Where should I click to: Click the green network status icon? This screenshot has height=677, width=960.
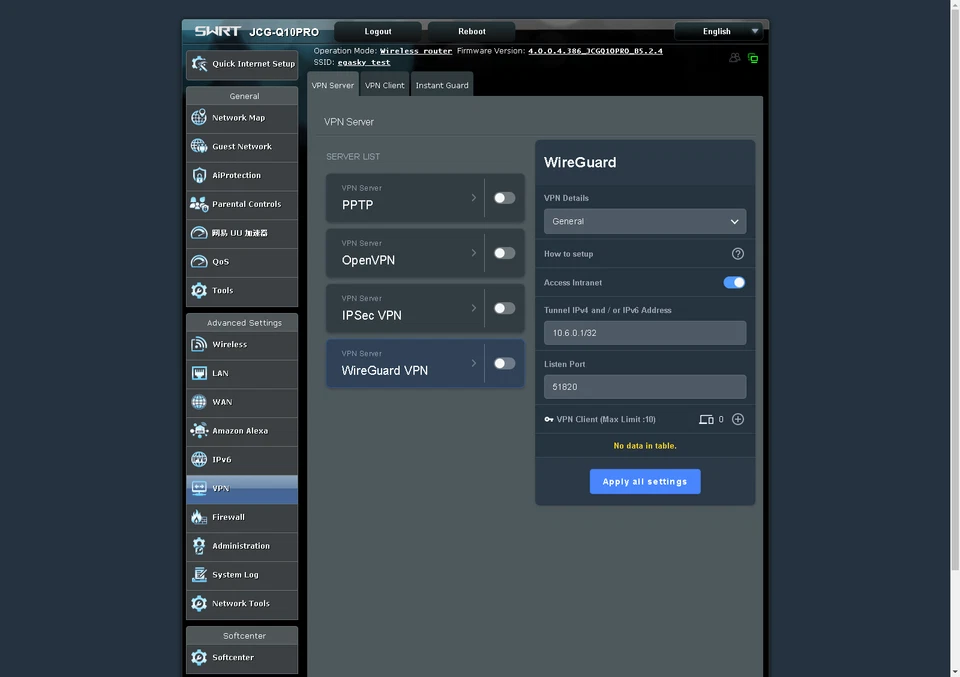coord(752,58)
